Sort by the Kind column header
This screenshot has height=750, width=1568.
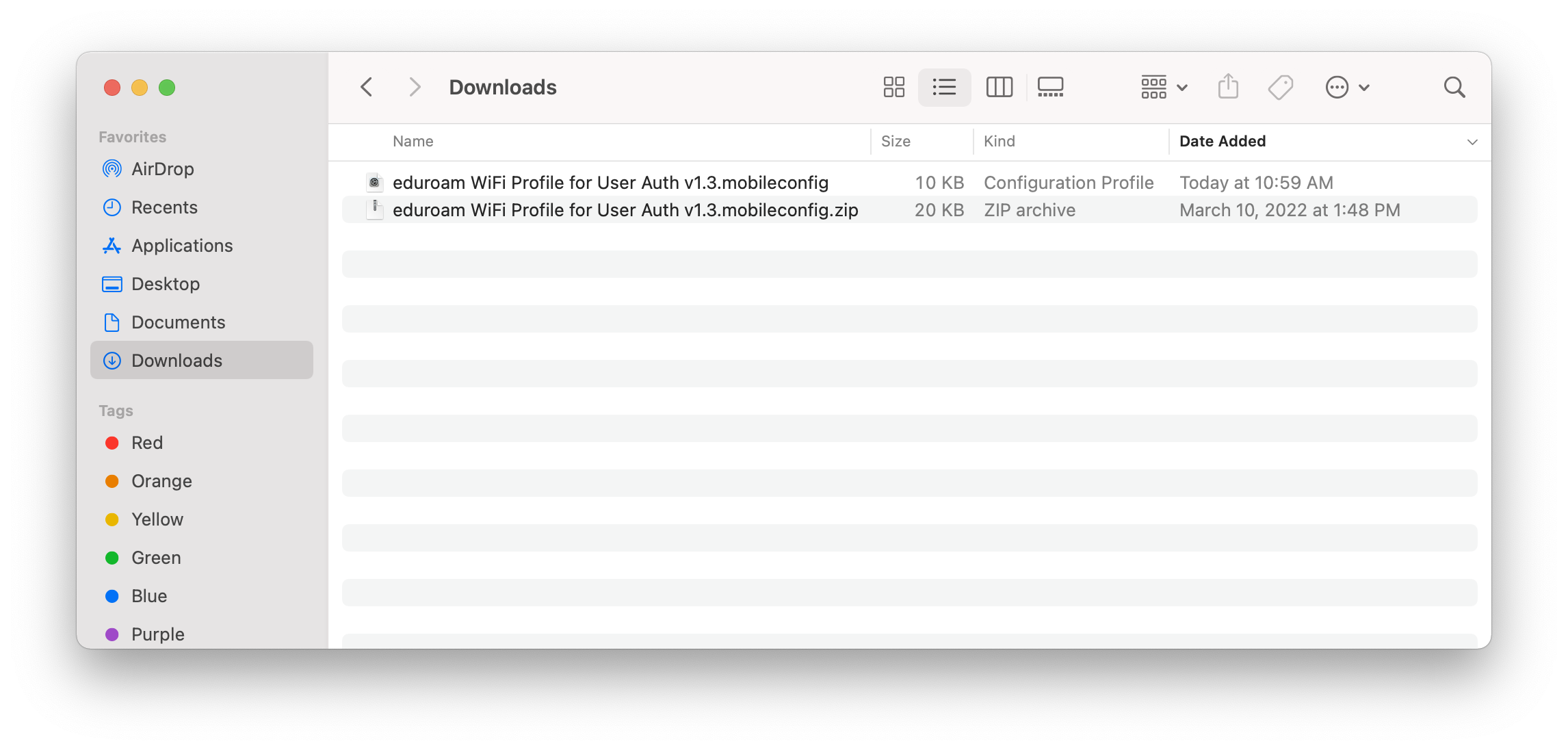(x=999, y=142)
